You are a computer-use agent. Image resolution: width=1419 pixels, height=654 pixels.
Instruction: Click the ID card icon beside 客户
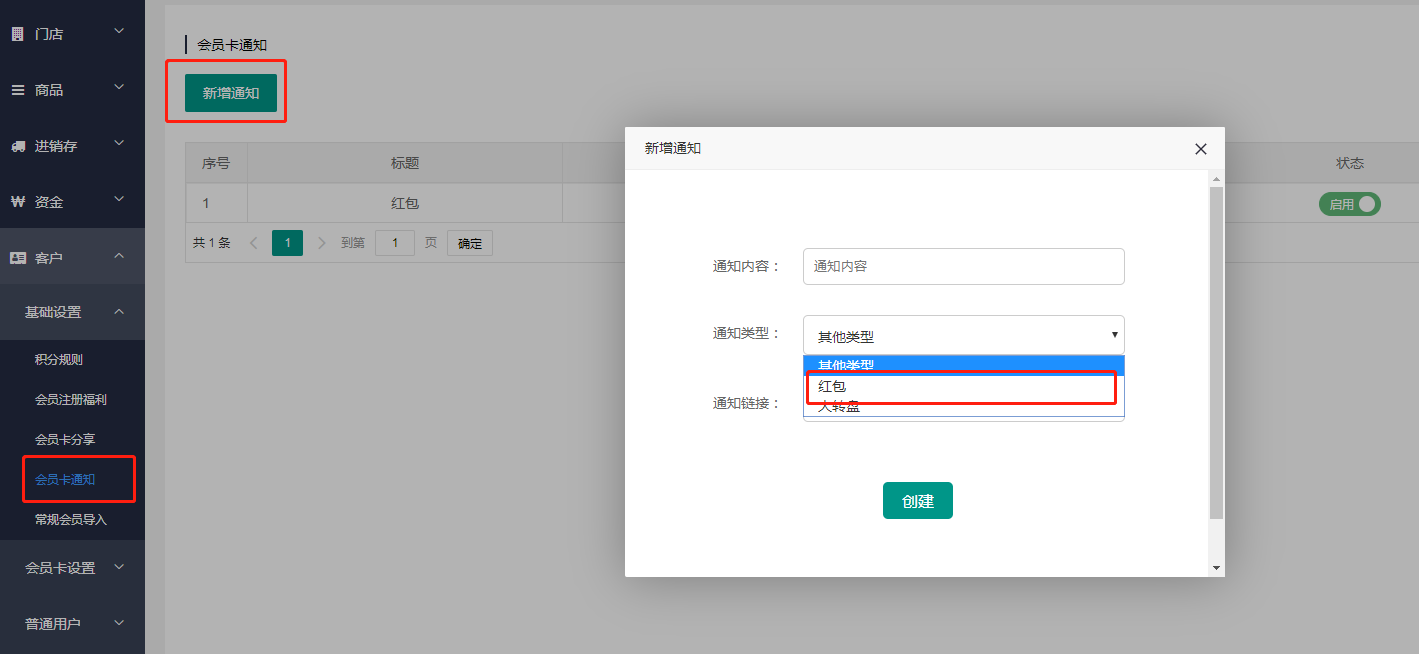click(17, 258)
